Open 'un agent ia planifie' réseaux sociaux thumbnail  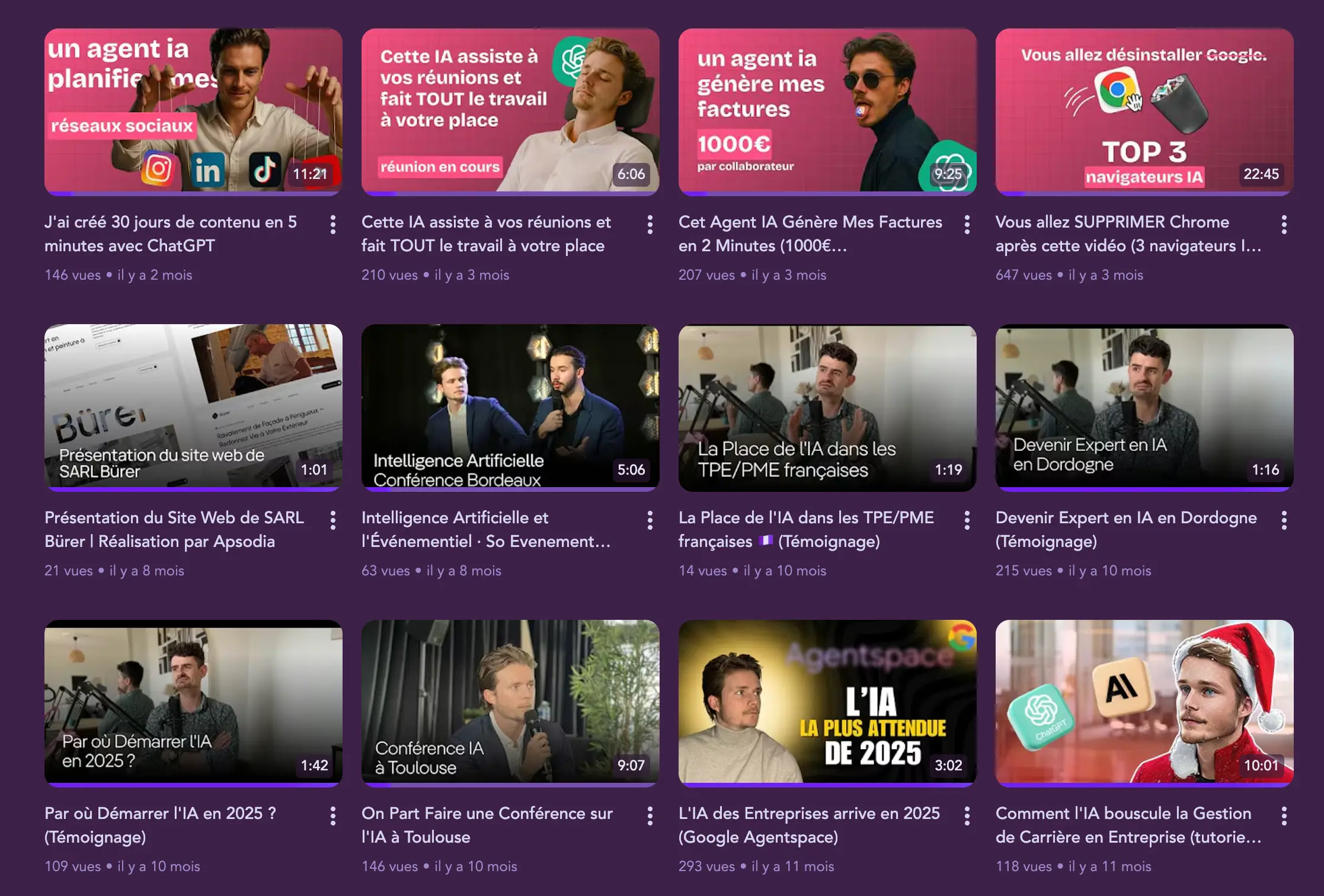click(193, 110)
